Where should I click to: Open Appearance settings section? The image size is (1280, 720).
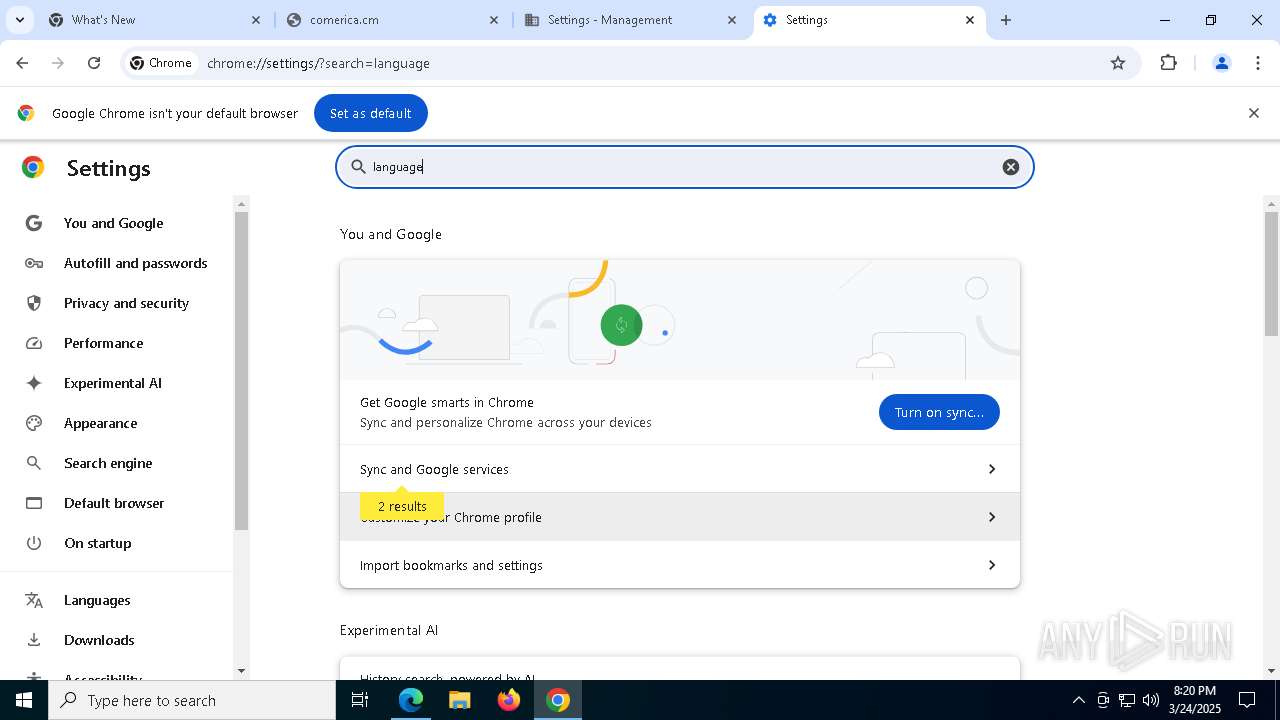click(x=101, y=423)
